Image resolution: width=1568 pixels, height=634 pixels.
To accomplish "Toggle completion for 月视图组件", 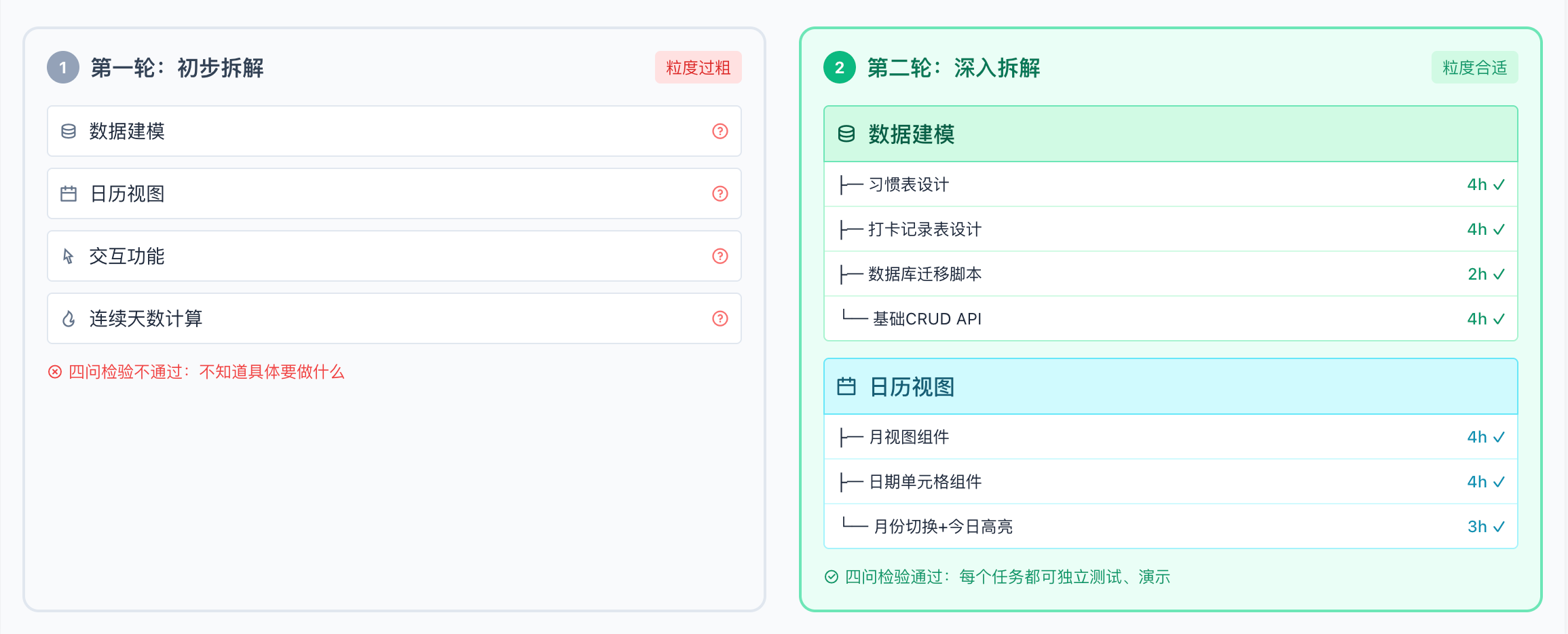I will [1499, 437].
